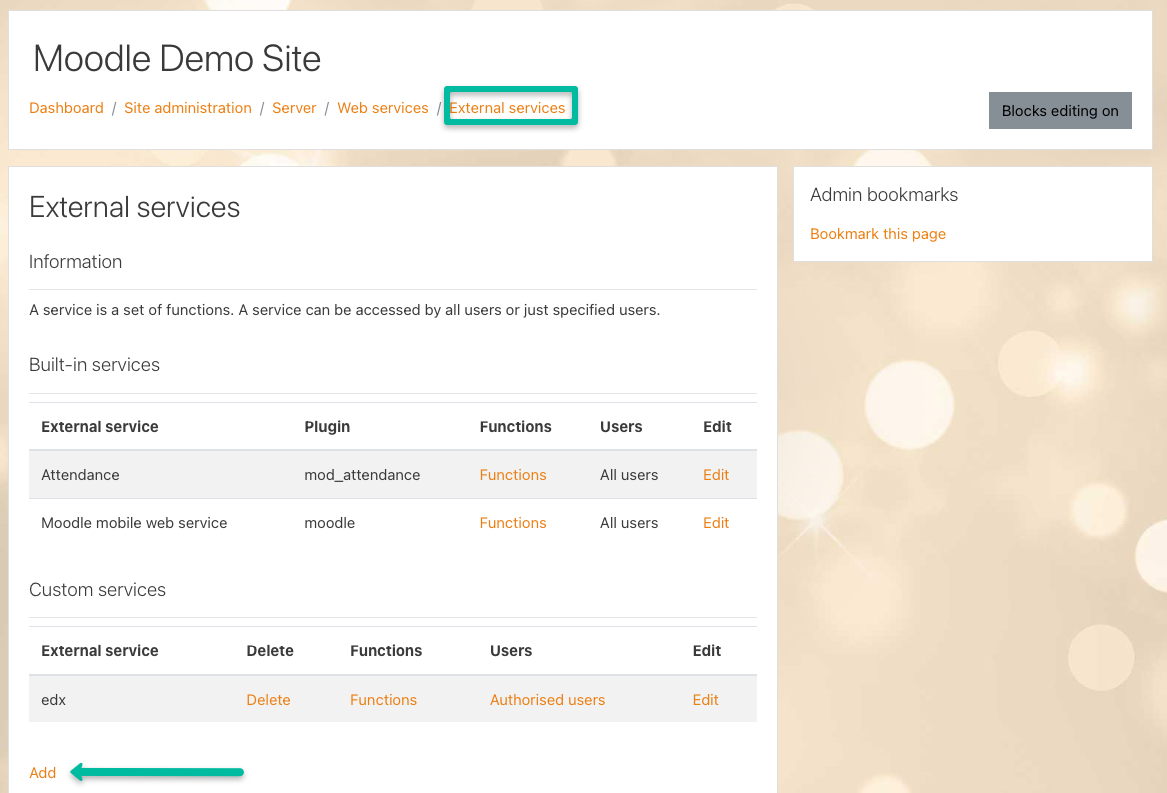Open Authorised users for edx

tap(547, 700)
